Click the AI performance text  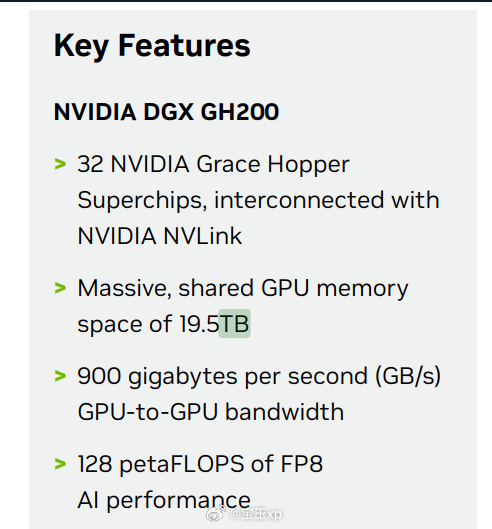(164, 500)
